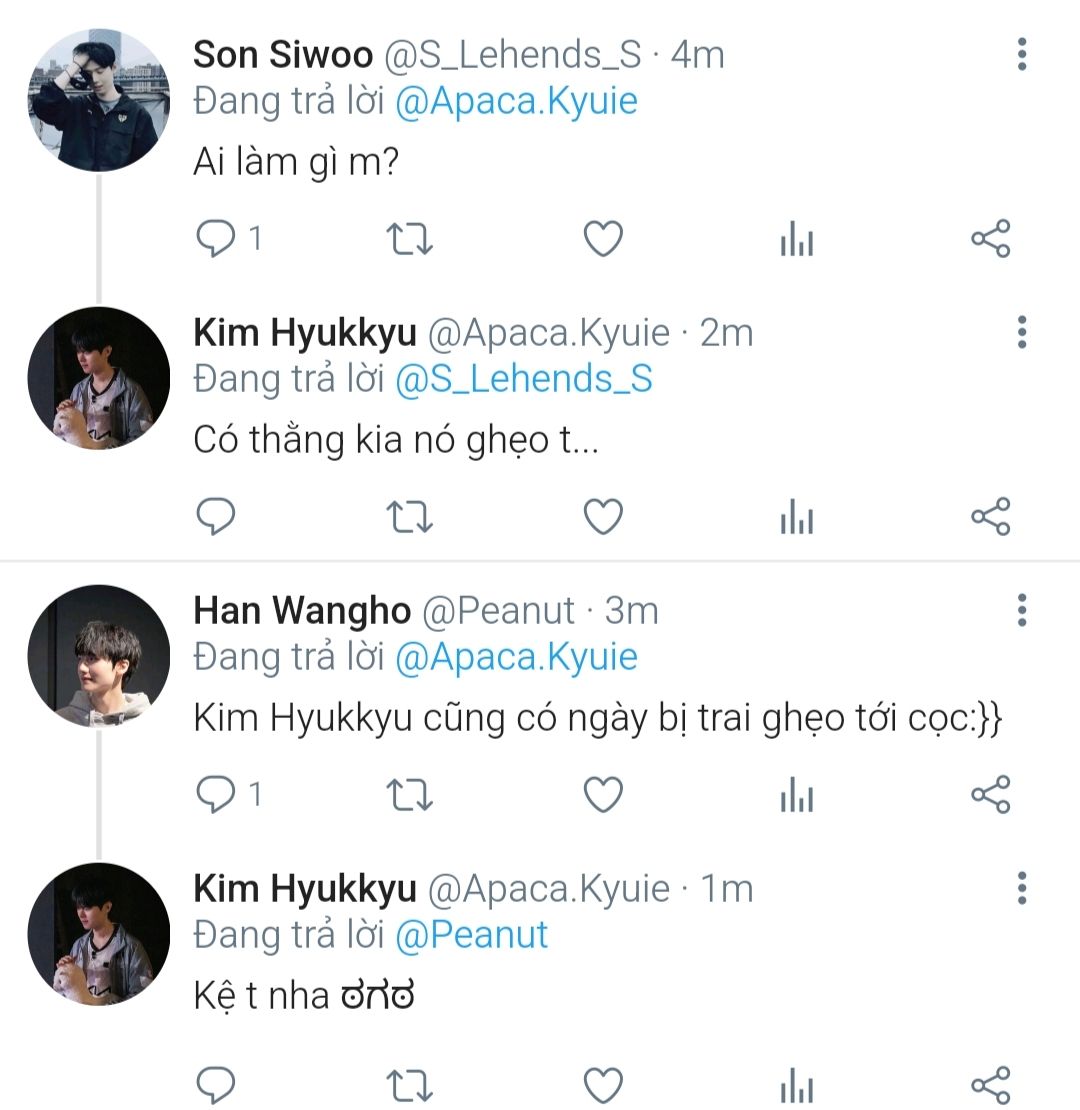Retweet Han Wangho's tweet
Viewport: 1080px width, 1110px height.
tap(408, 795)
